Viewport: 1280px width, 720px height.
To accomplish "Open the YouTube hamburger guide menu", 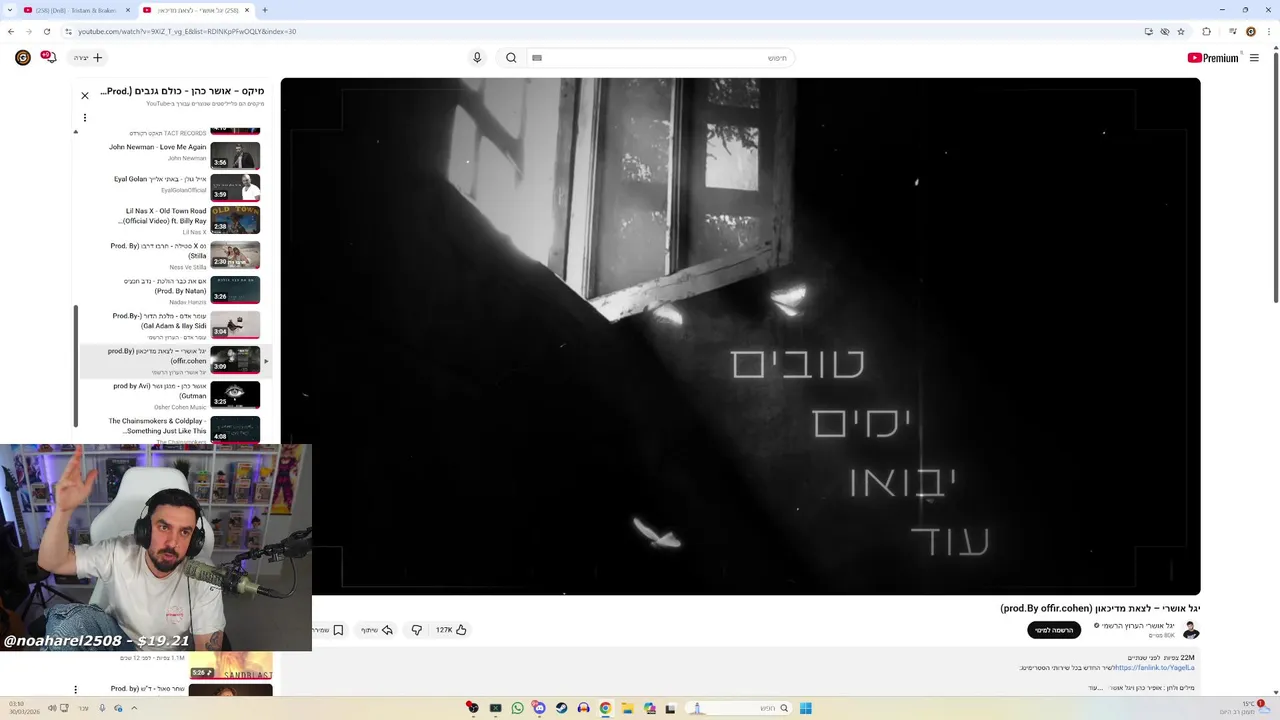I will [x=1254, y=58].
